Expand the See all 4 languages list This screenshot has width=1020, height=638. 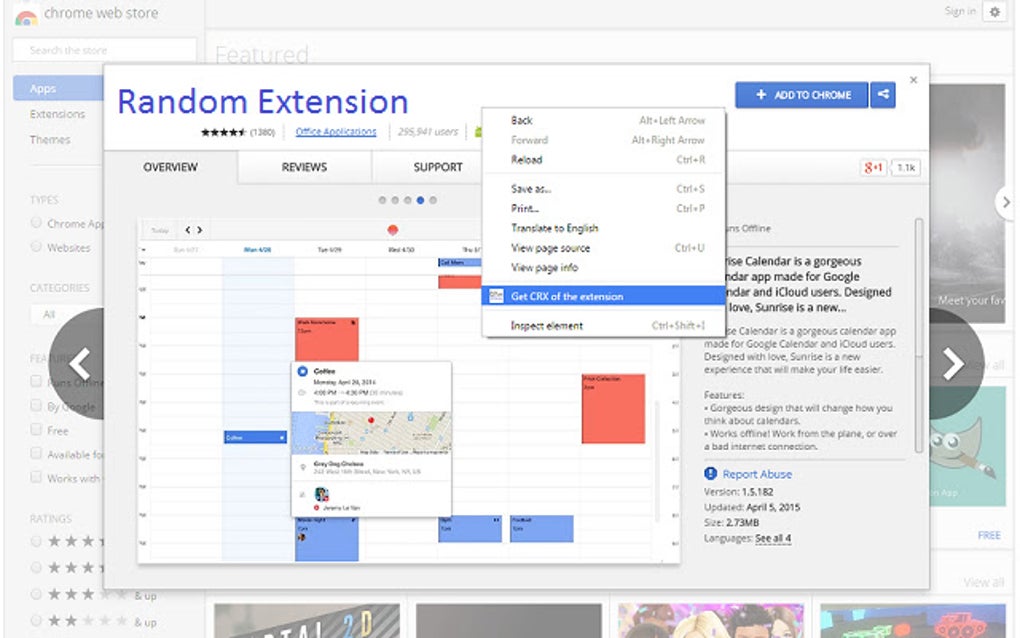[x=773, y=538]
